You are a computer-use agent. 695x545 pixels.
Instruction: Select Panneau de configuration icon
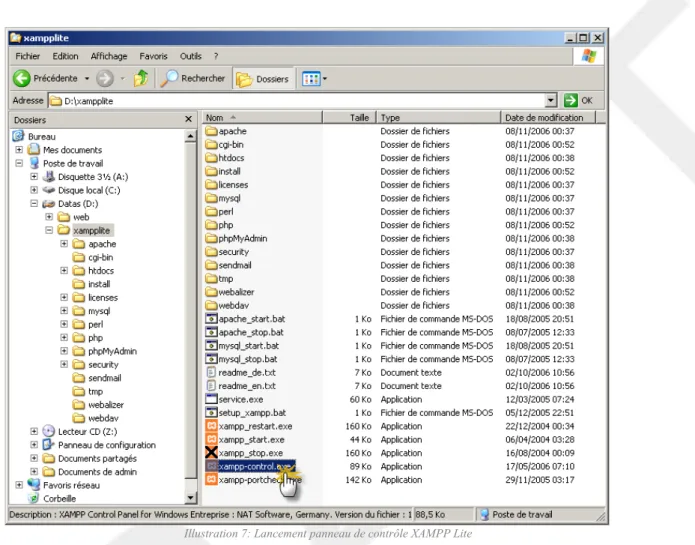49,444
